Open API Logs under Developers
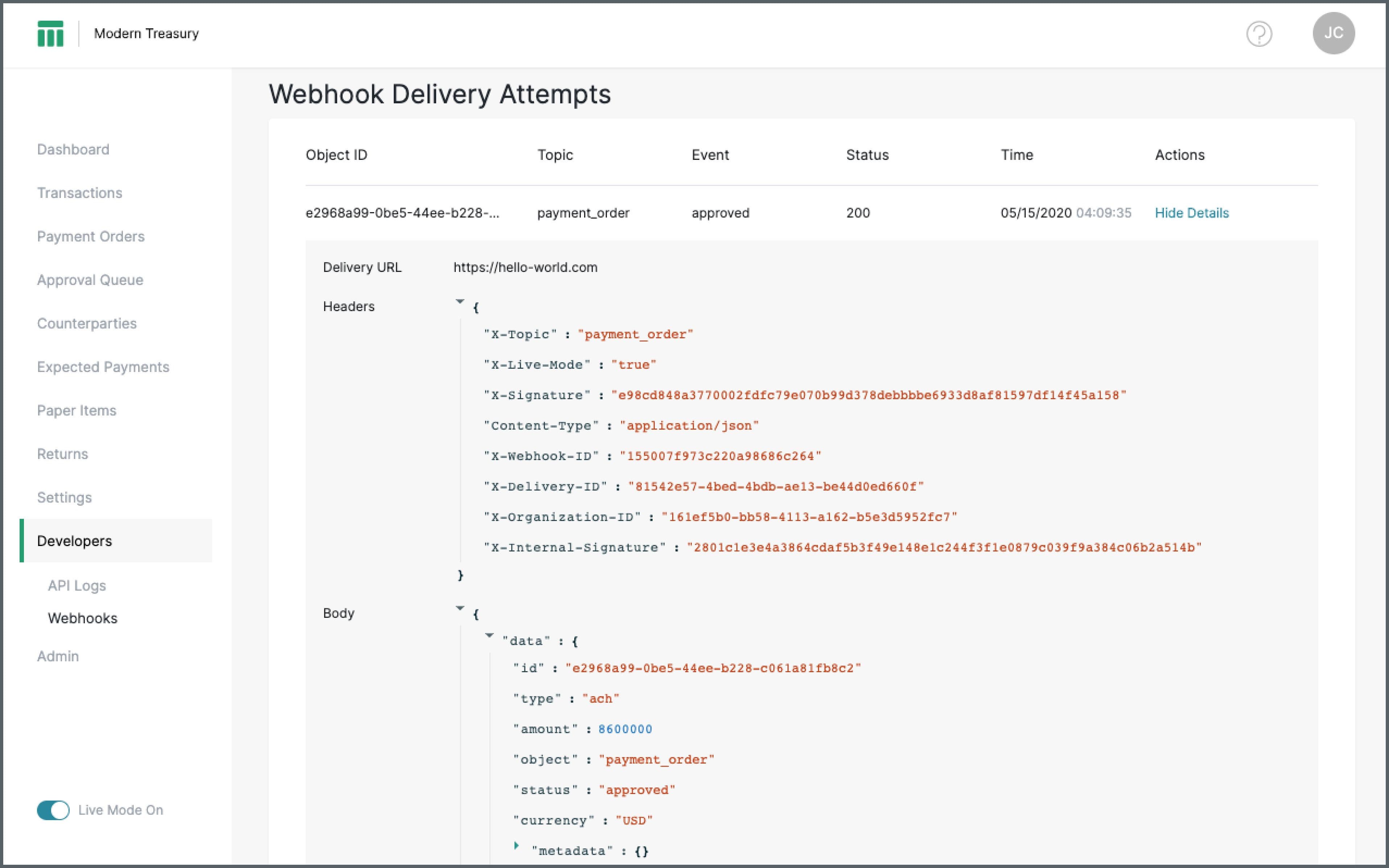 pos(77,586)
